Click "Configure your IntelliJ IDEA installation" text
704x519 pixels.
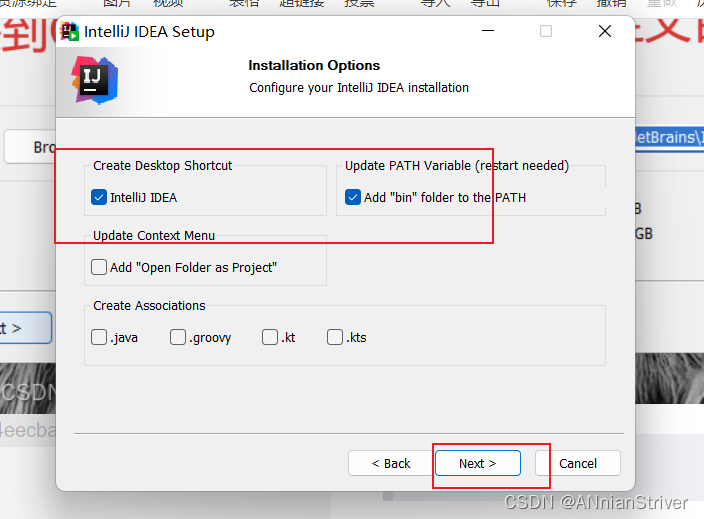359,88
